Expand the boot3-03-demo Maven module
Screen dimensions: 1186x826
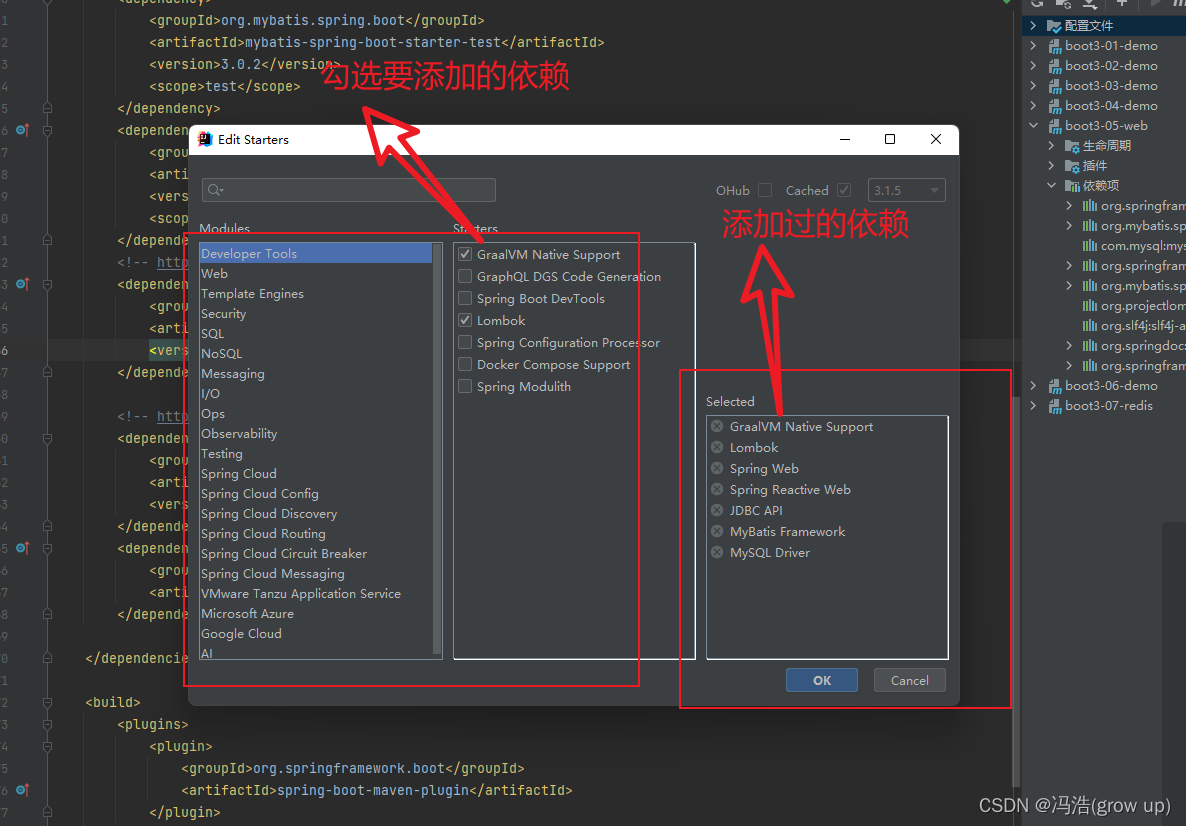click(x=1033, y=86)
